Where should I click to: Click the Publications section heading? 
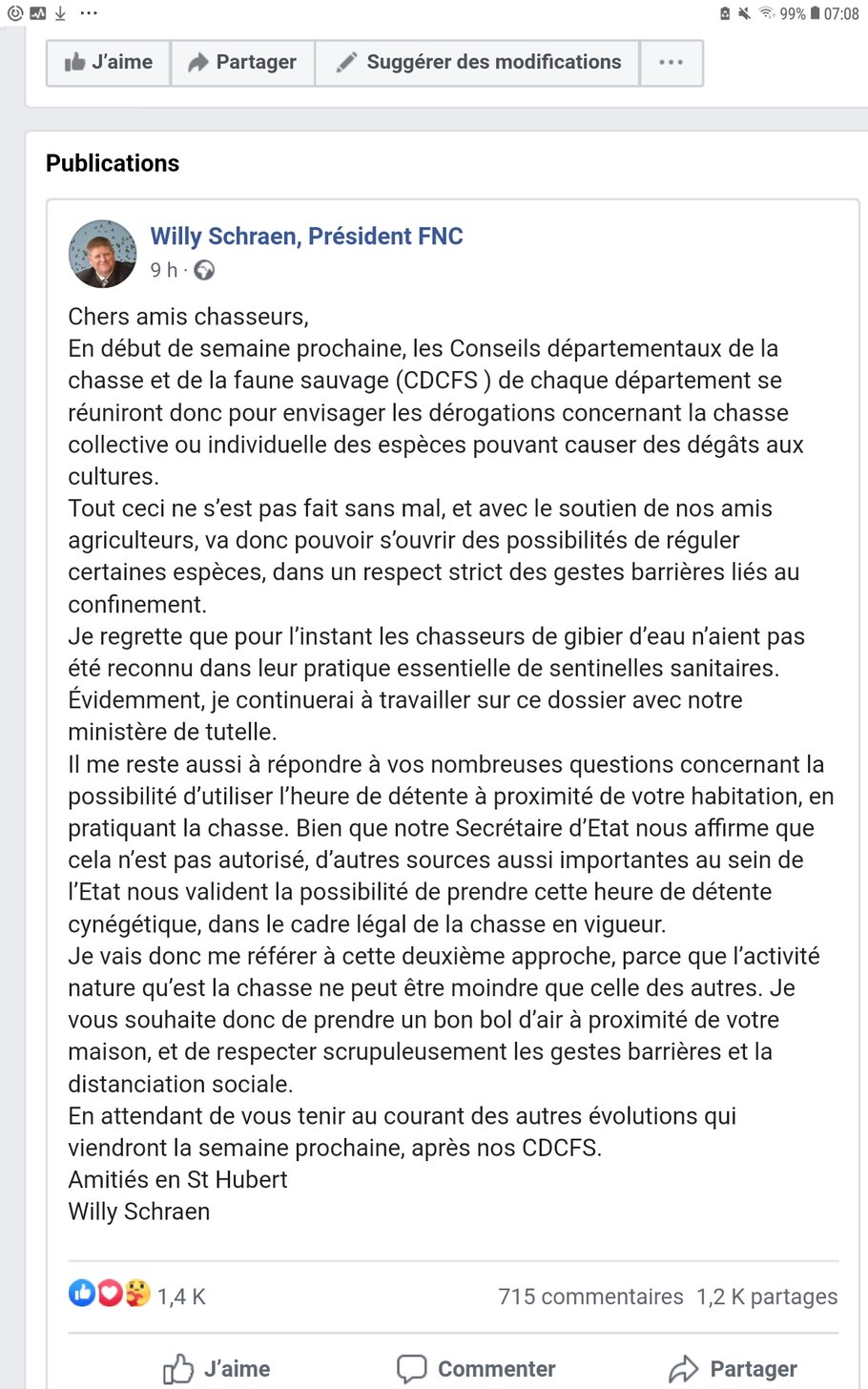coord(113,163)
